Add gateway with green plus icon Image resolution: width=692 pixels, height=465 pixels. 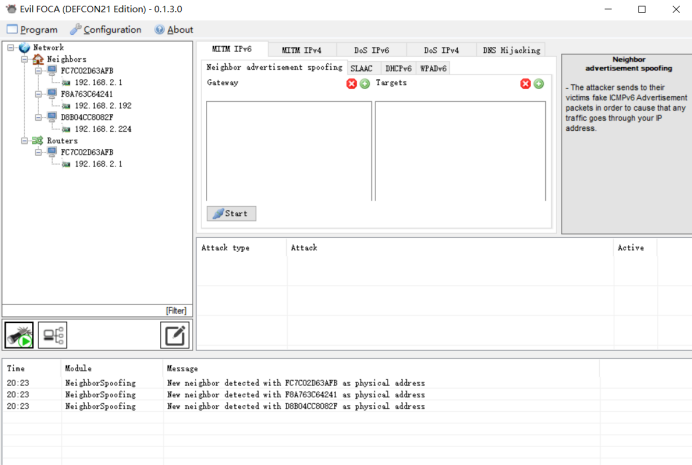point(365,84)
